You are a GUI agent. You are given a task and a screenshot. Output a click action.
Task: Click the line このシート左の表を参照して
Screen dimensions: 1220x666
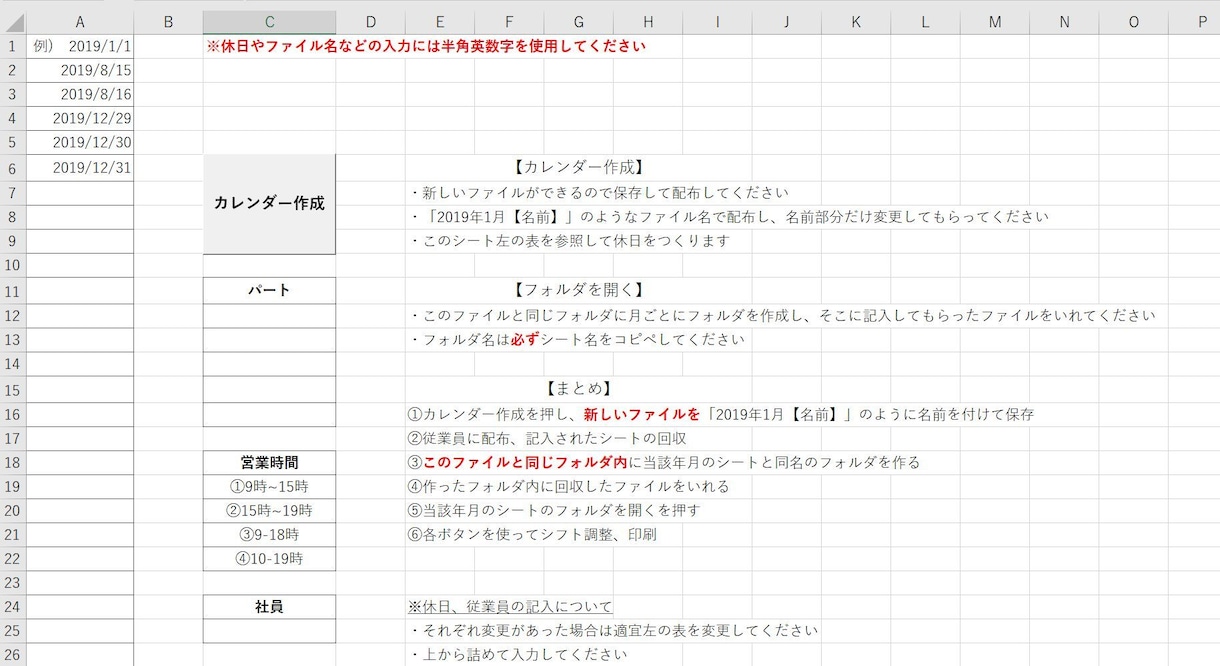[x=569, y=240]
